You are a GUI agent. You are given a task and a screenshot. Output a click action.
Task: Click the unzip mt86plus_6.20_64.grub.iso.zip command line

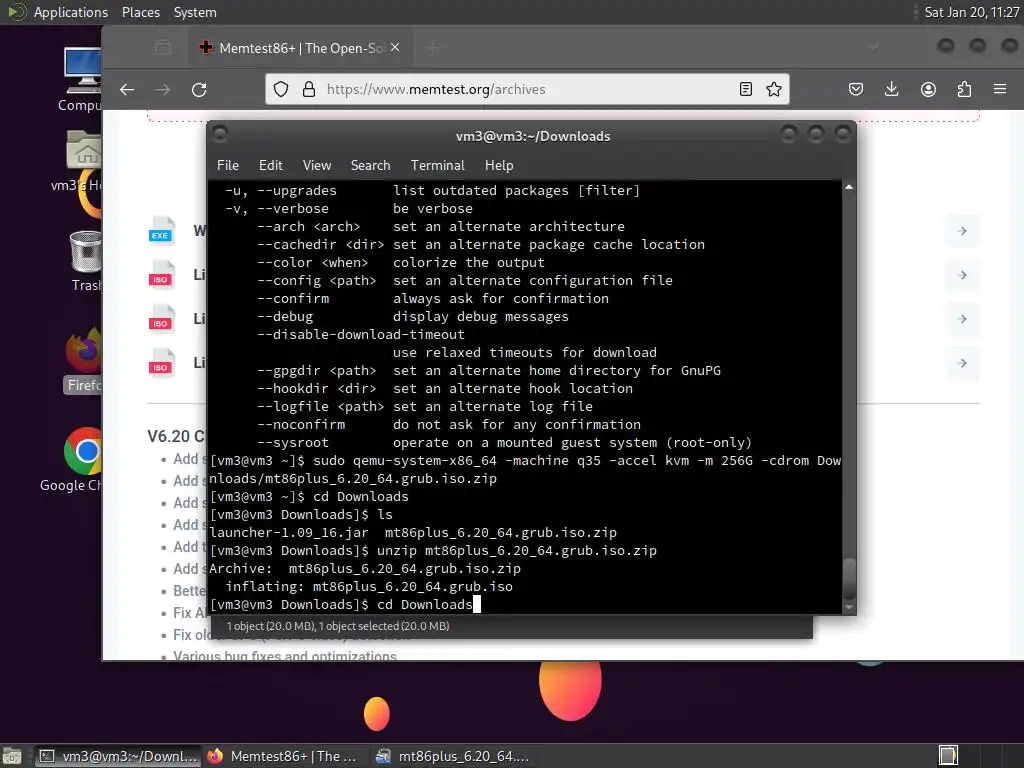433,551
